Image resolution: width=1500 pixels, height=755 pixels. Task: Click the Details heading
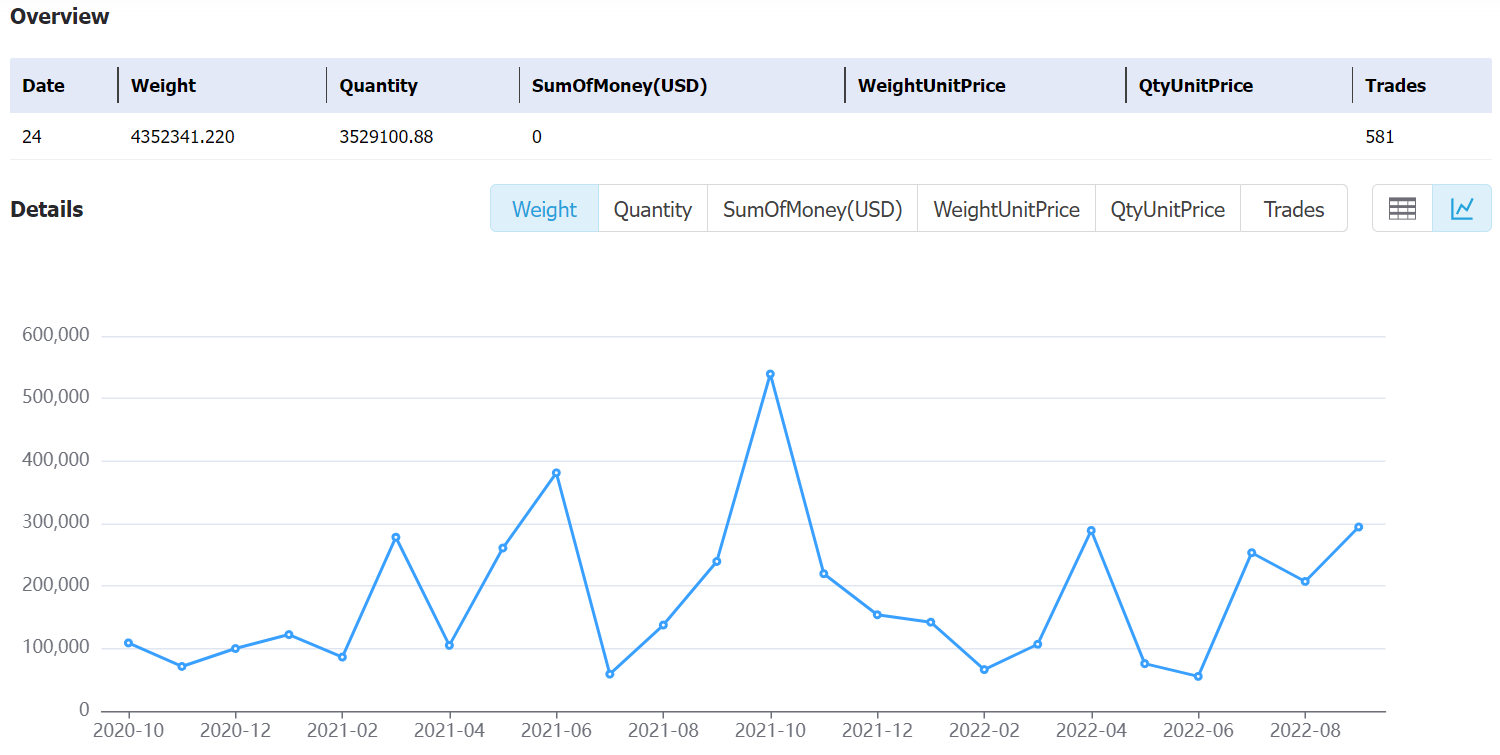[47, 210]
